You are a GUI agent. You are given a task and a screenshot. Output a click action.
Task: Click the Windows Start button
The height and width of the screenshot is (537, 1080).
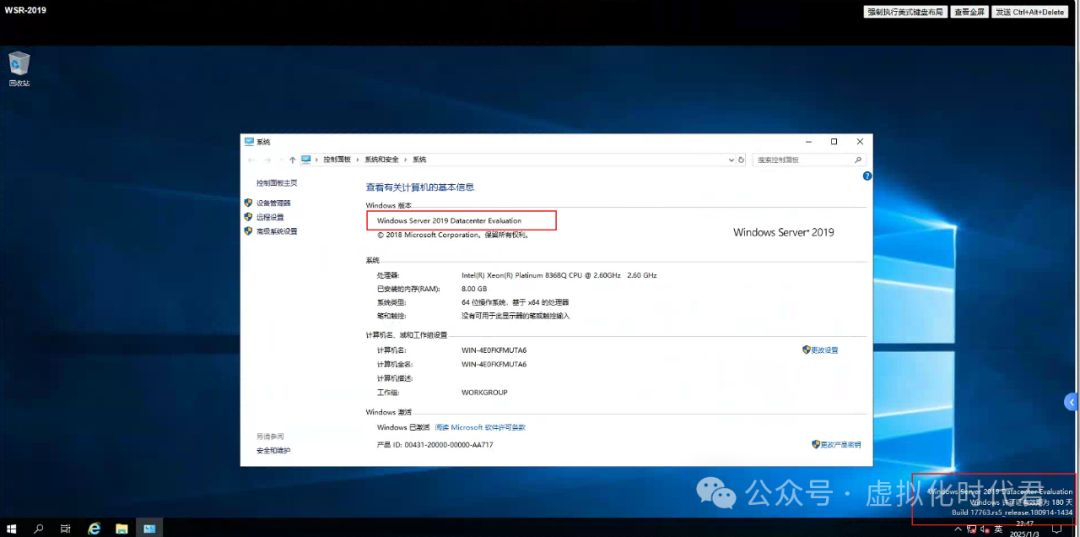pos(12,528)
